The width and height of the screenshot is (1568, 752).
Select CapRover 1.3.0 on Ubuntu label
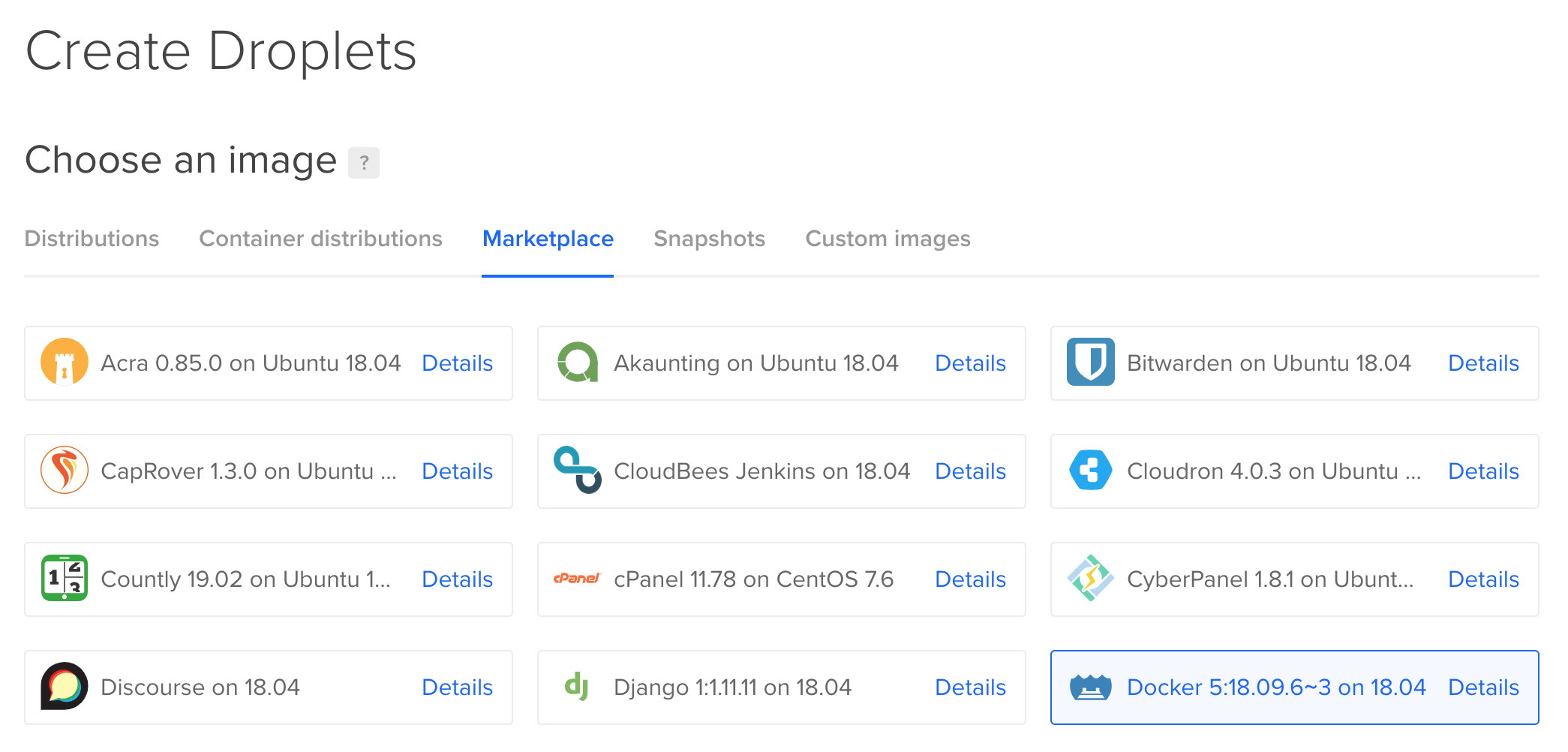[x=248, y=471]
